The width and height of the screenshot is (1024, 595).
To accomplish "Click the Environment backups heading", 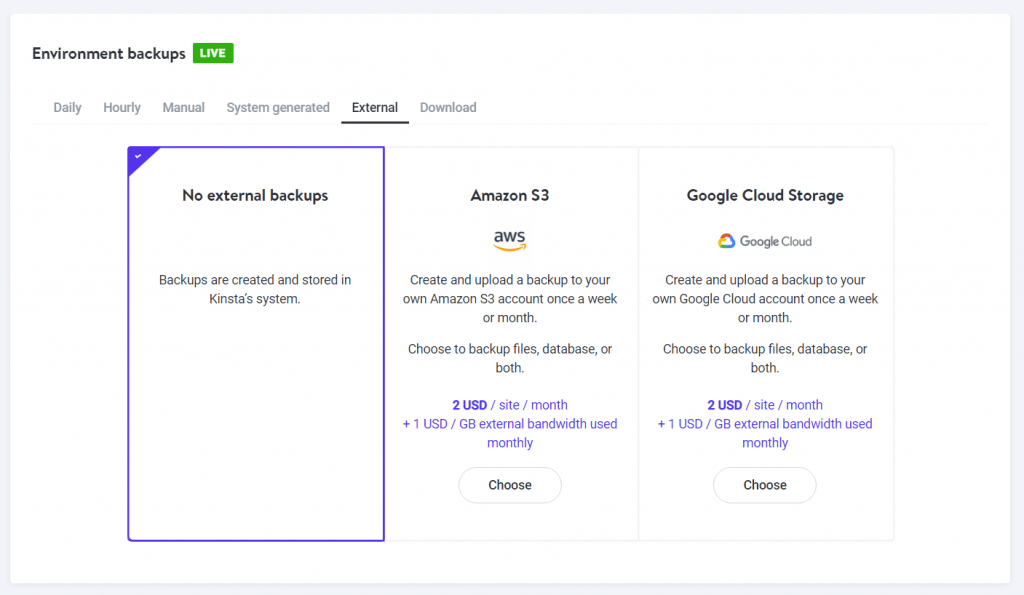I will tap(109, 54).
